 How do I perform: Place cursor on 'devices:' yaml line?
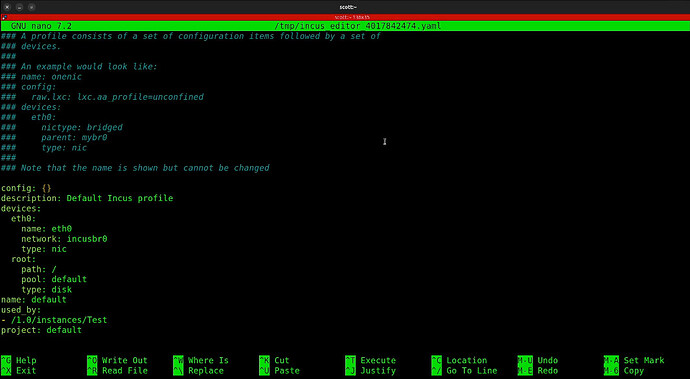[x=21, y=208]
